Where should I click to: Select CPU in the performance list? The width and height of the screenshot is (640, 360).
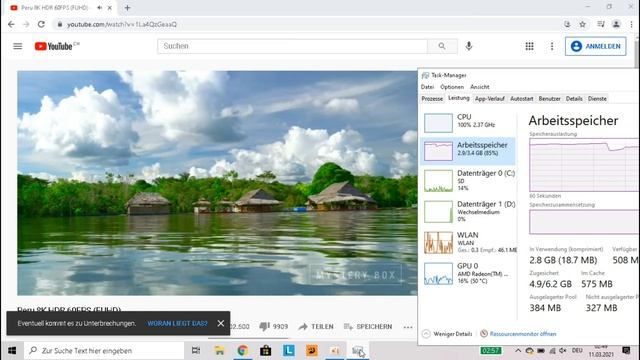click(468, 122)
